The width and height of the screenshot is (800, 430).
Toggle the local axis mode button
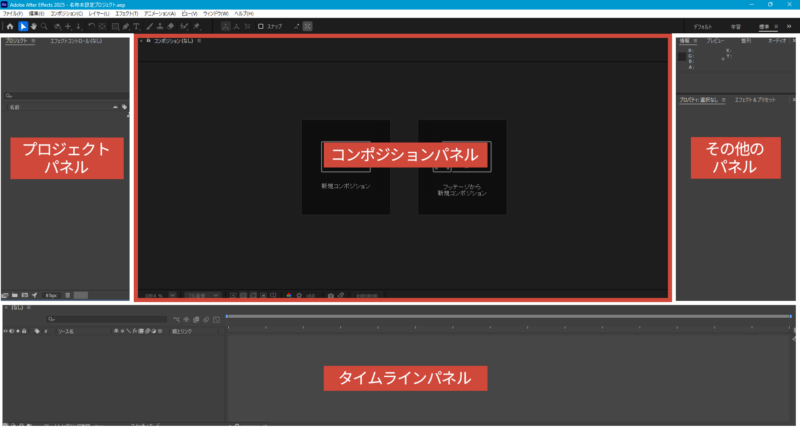coord(226,26)
